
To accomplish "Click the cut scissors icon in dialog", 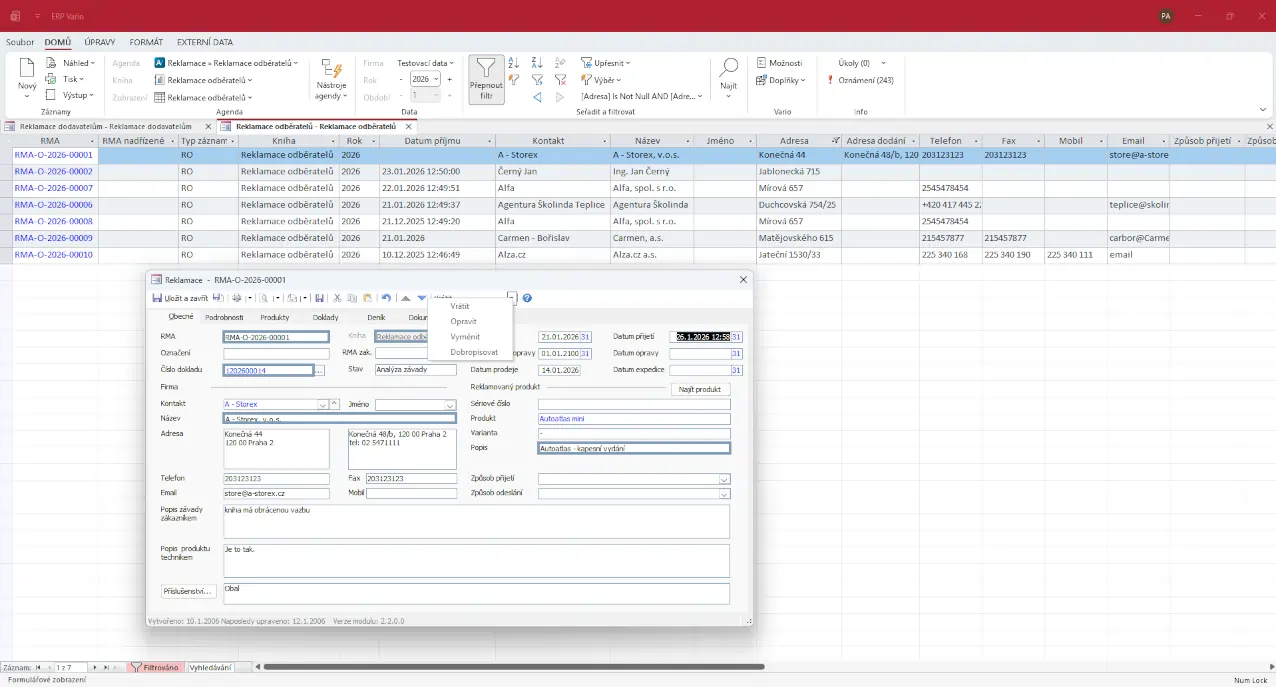I will (x=337, y=298).
